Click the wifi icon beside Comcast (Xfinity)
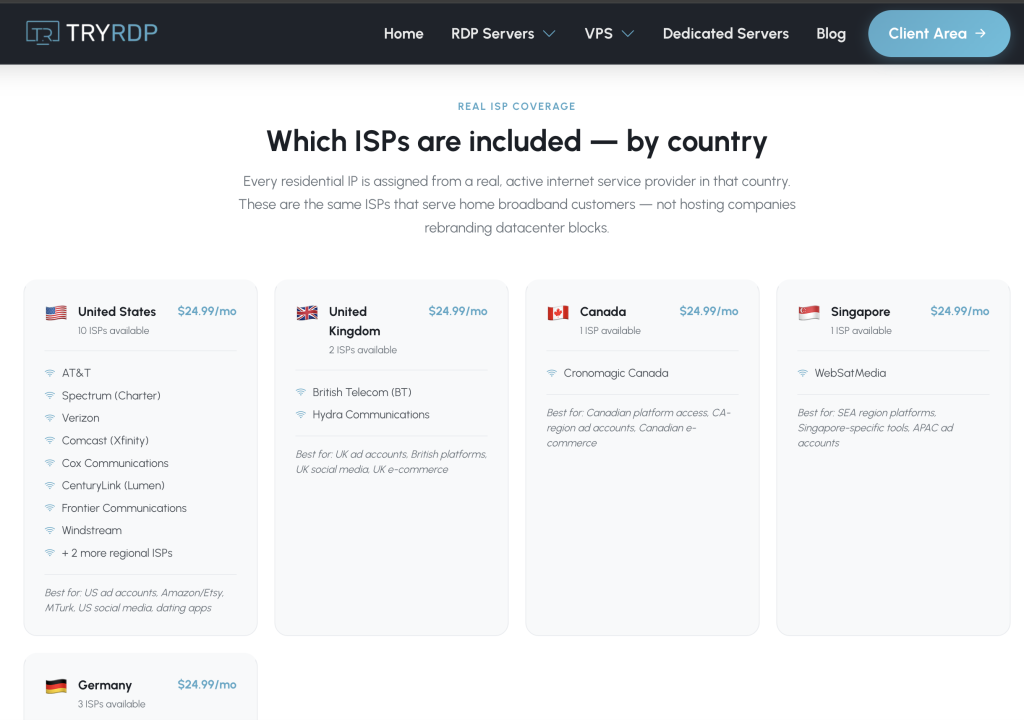1024x720 pixels. coord(50,440)
